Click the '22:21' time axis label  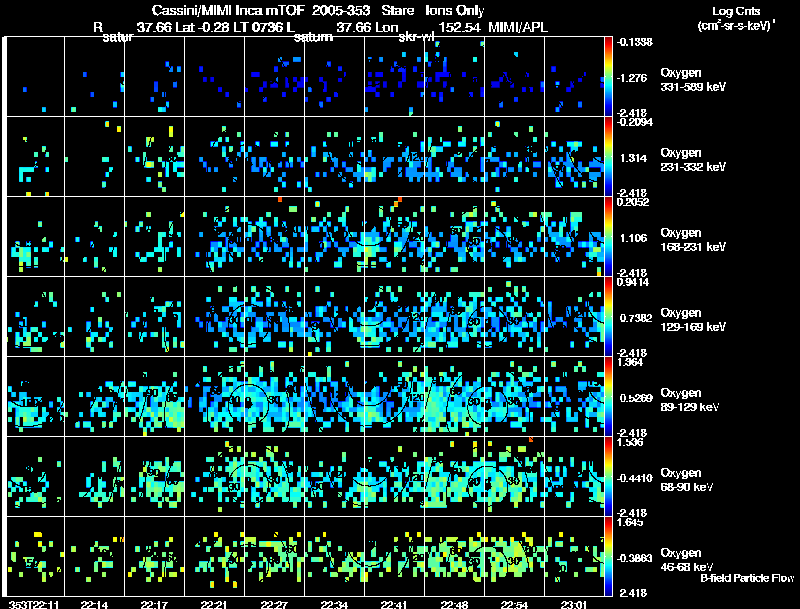214,605
